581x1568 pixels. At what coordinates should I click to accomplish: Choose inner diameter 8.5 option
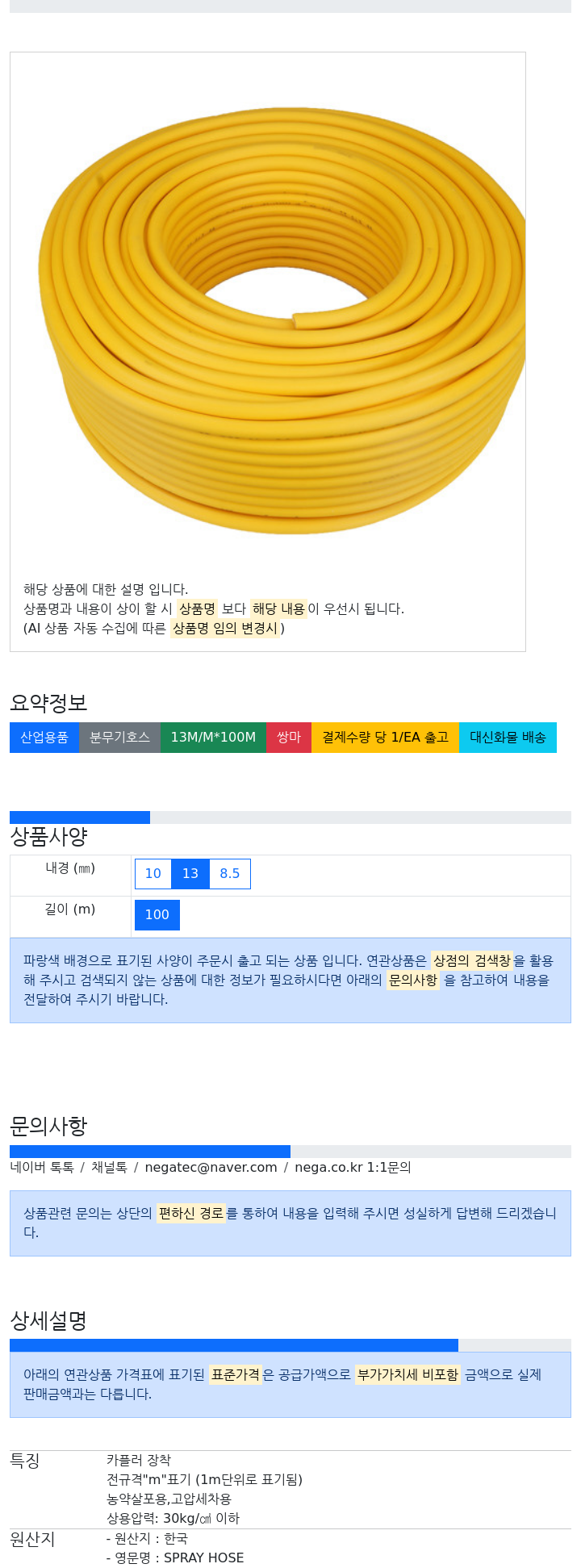[230, 874]
